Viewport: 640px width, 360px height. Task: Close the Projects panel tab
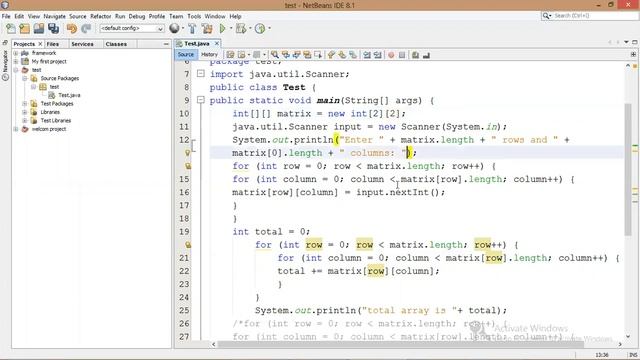click(40, 44)
